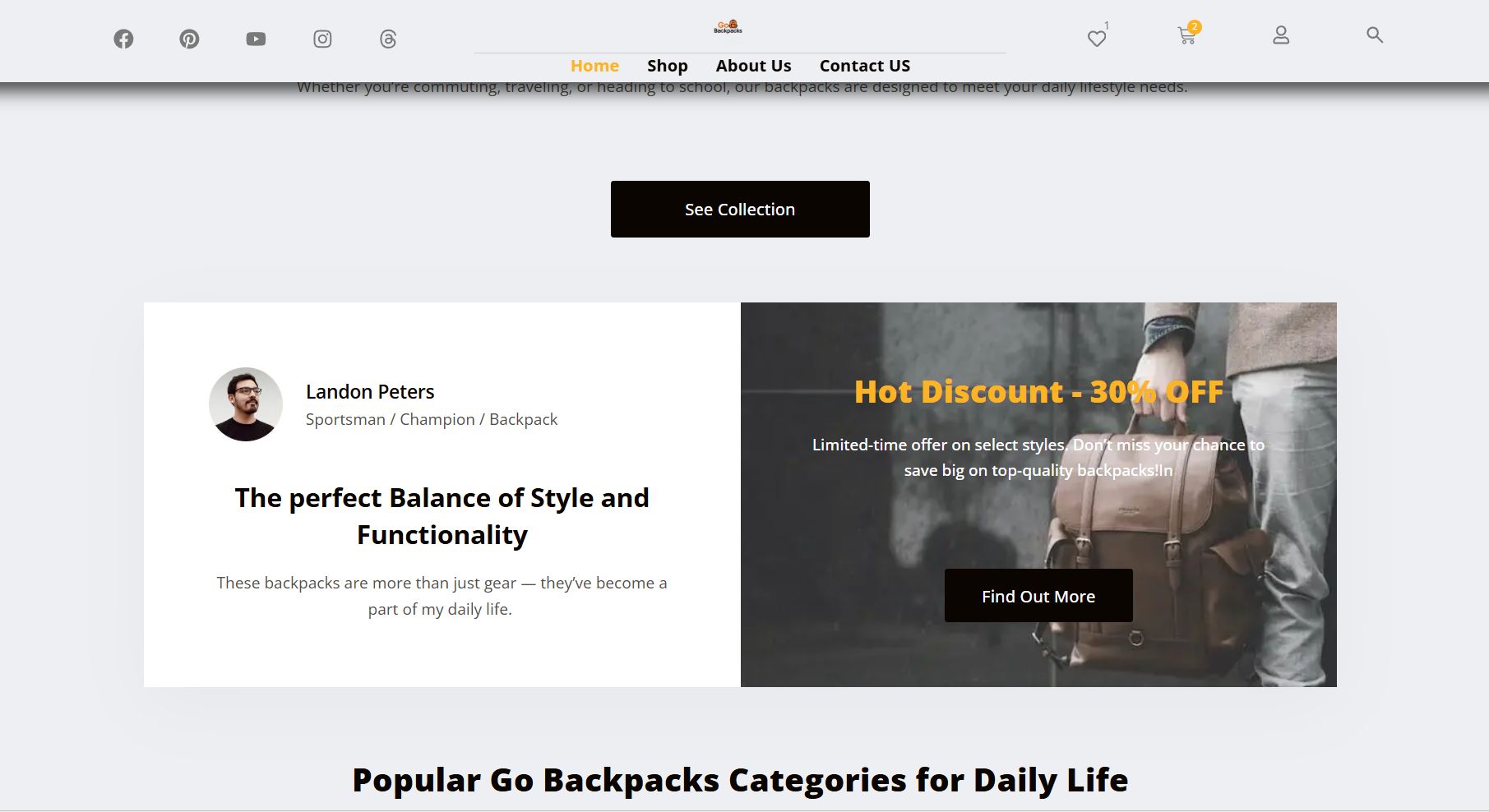Click the search magnifier icon
Image resolution: width=1489 pixels, height=812 pixels.
[x=1375, y=35]
